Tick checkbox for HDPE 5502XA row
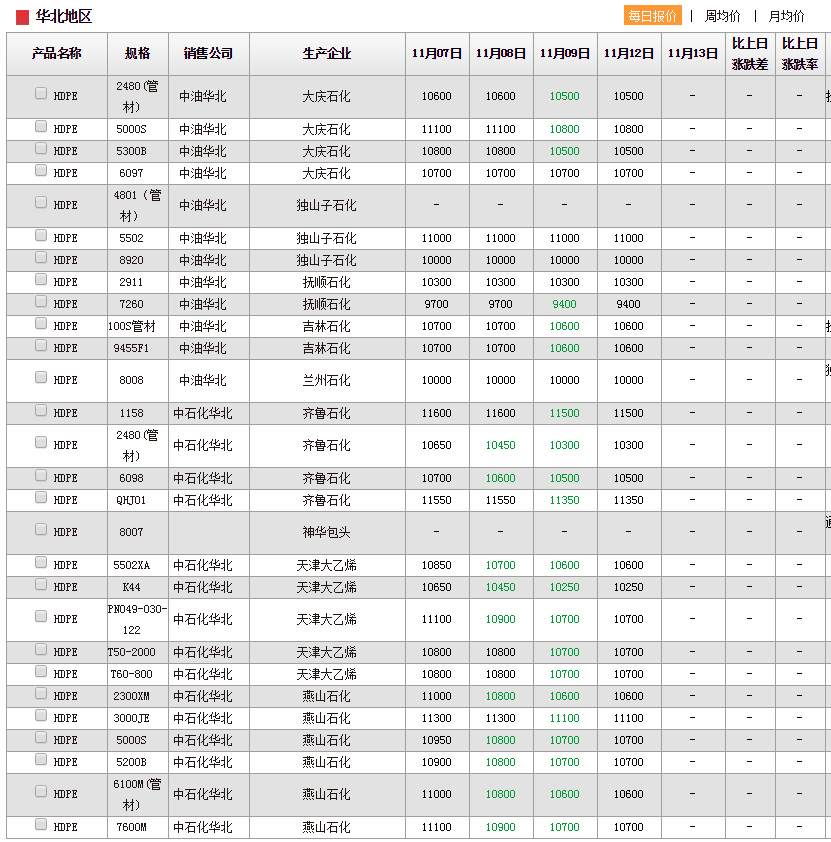 pyautogui.click(x=41, y=562)
